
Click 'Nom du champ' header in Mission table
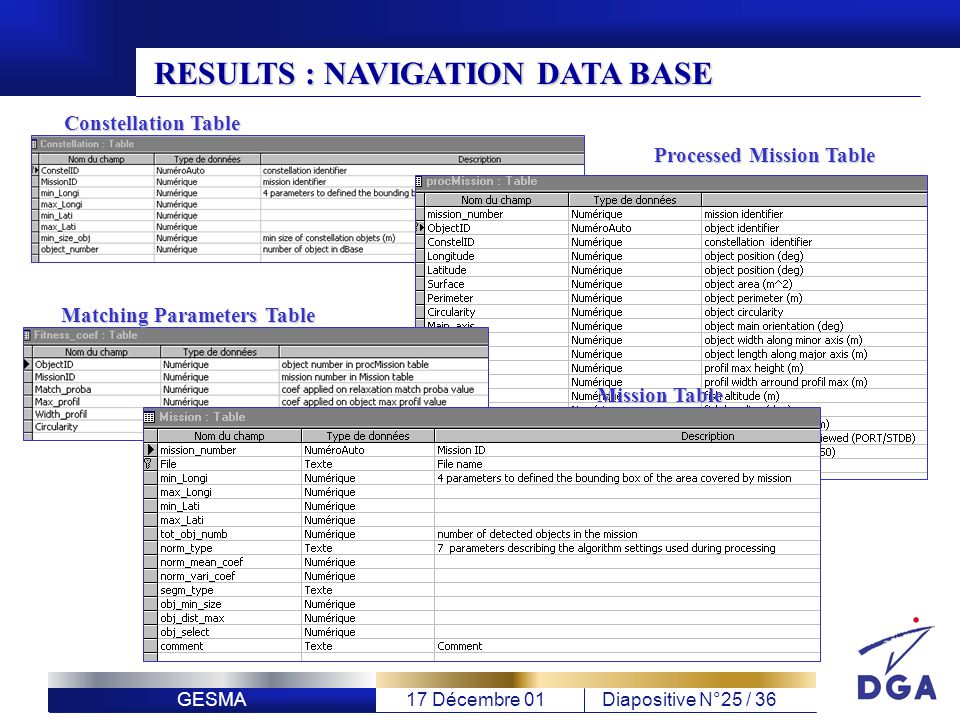pos(229,436)
